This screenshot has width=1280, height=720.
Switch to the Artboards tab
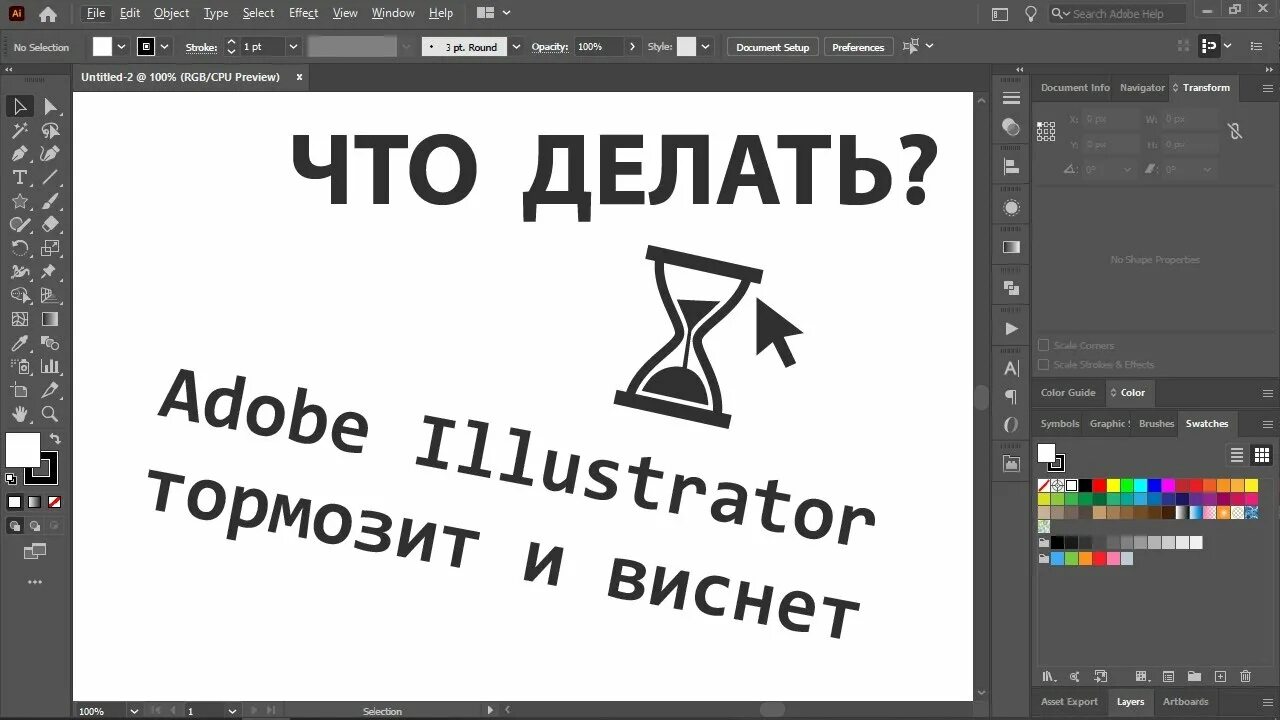[1186, 702]
